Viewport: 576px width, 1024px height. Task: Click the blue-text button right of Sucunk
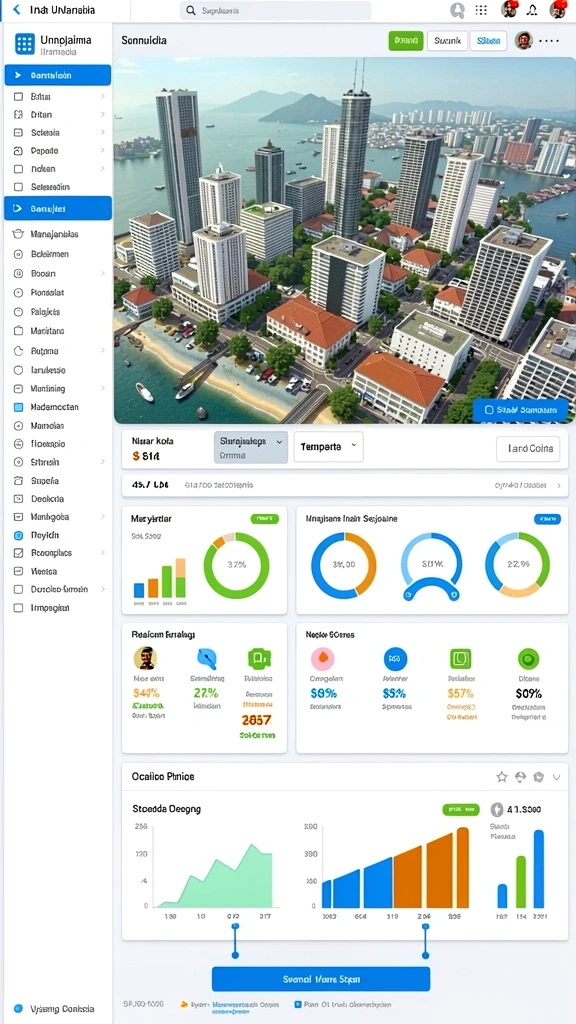point(488,40)
